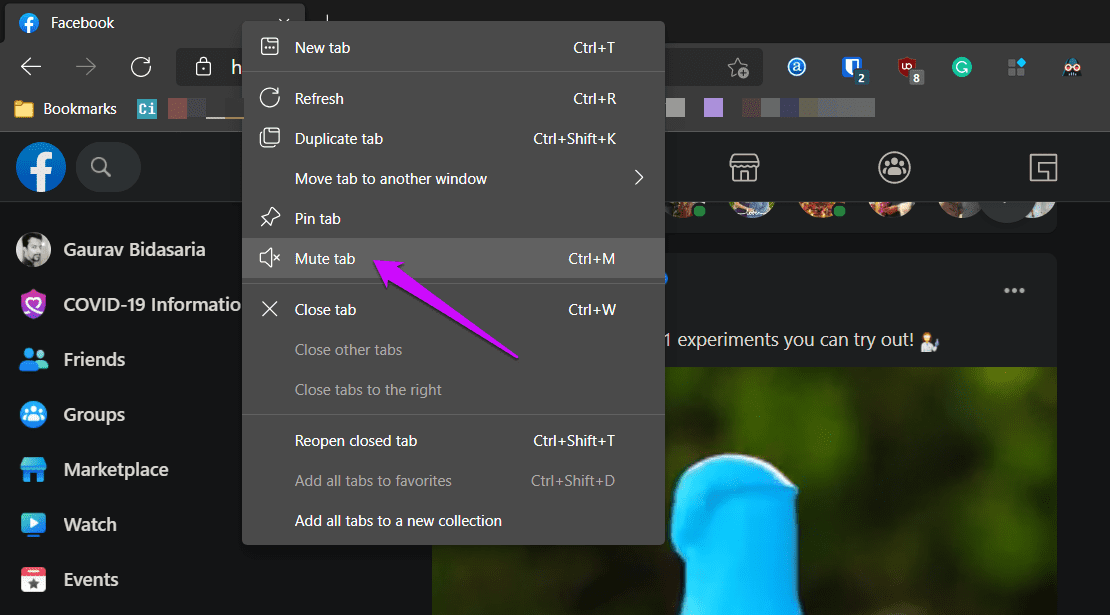Click the glasses-face extension icon
1110x615 pixels.
pos(1072,67)
